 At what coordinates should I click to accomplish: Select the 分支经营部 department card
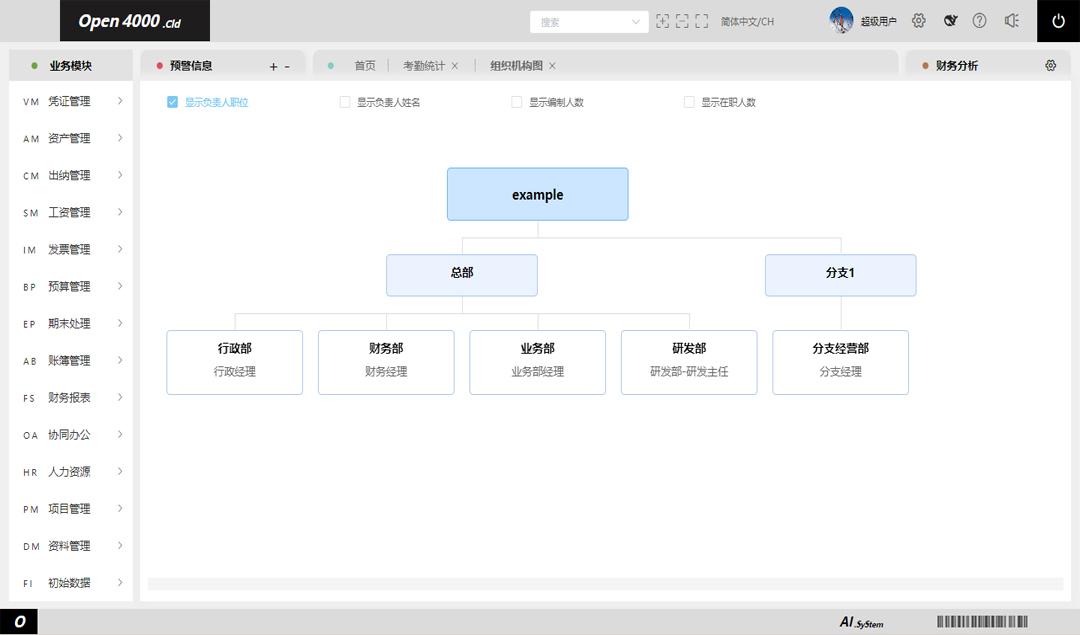(x=840, y=362)
